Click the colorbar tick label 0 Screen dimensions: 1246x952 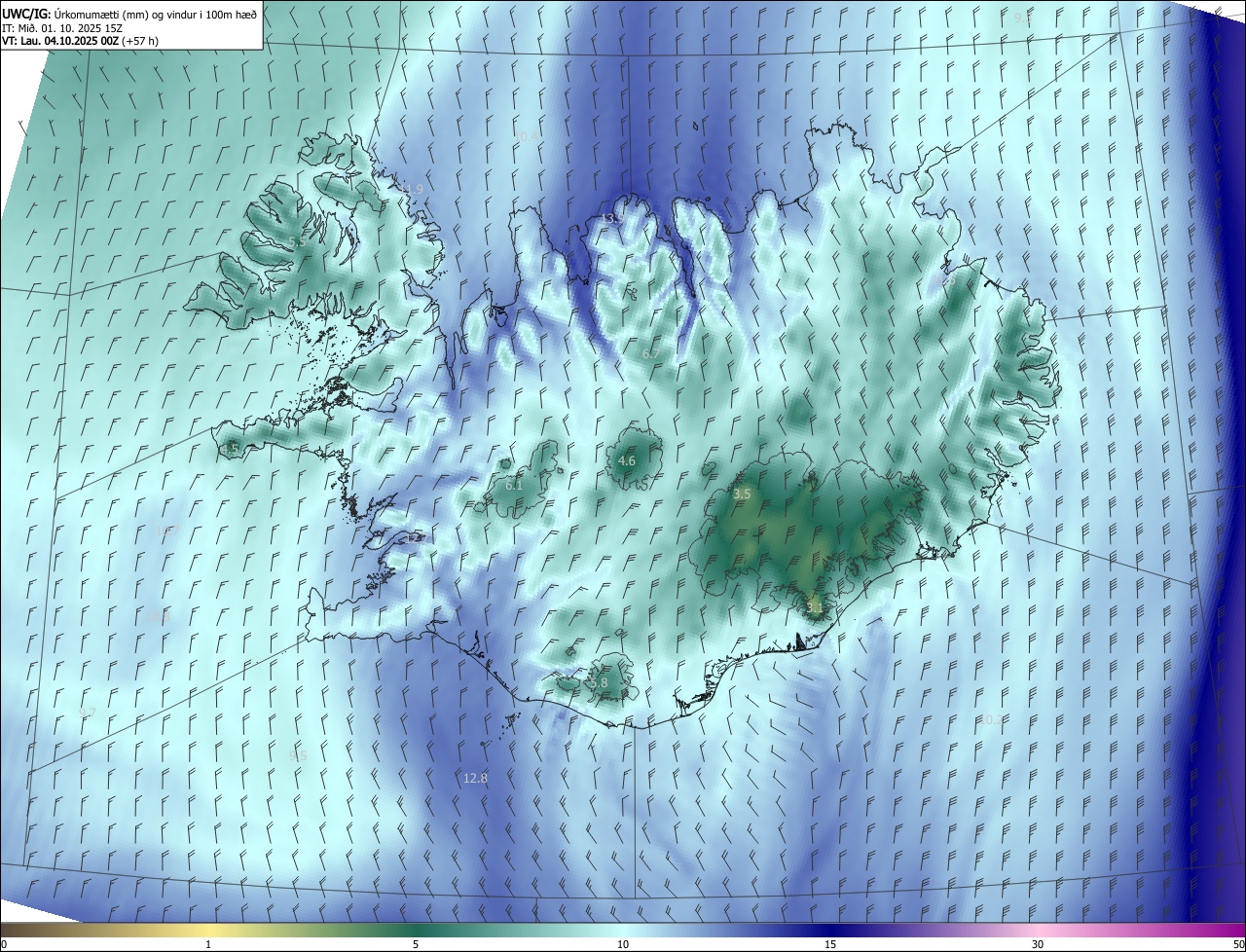(4, 944)
